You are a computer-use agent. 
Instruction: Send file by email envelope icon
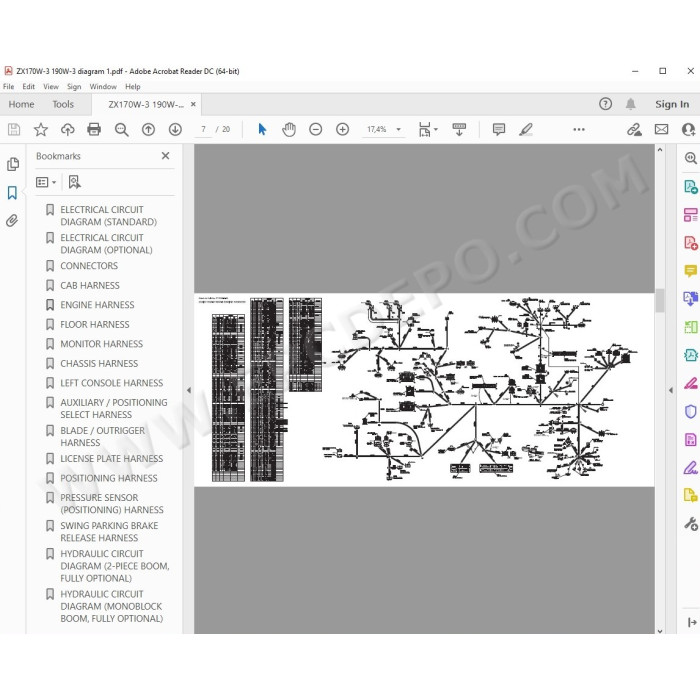661,129
